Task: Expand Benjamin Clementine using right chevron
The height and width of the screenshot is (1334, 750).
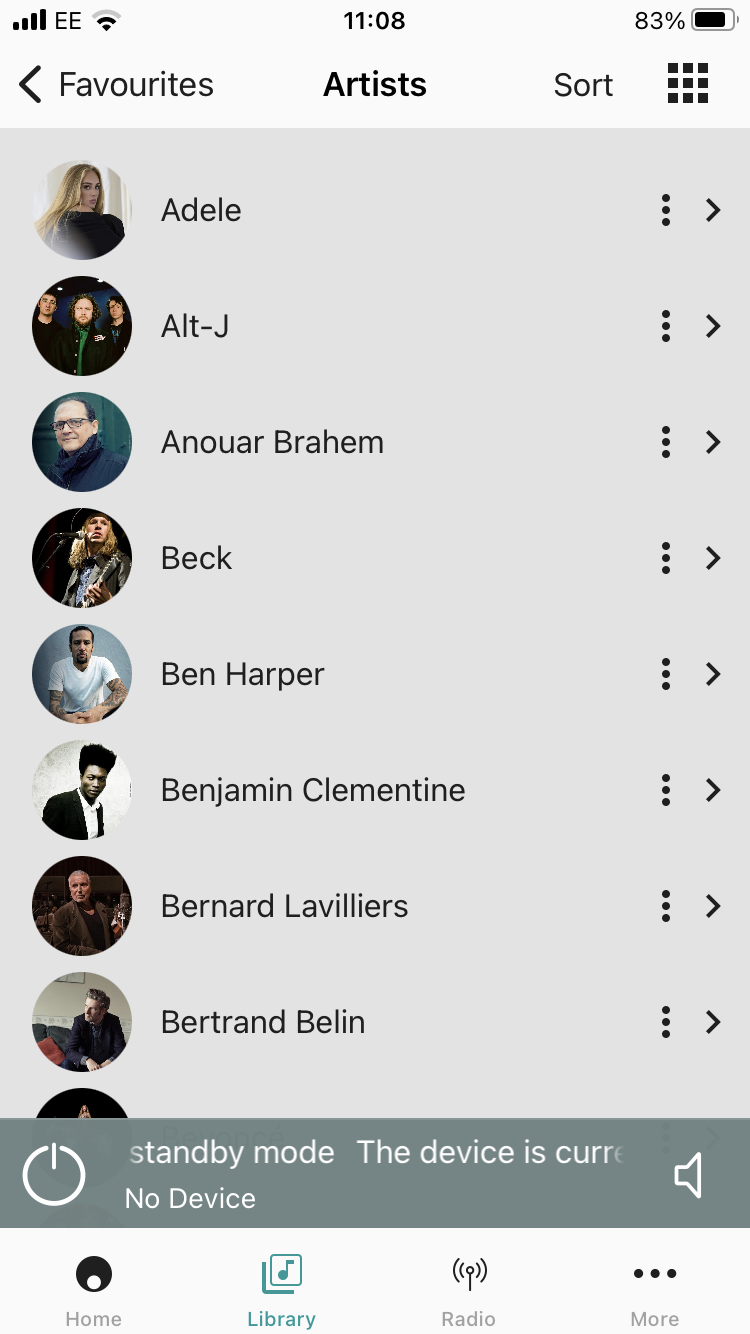Action: [713, 790]
